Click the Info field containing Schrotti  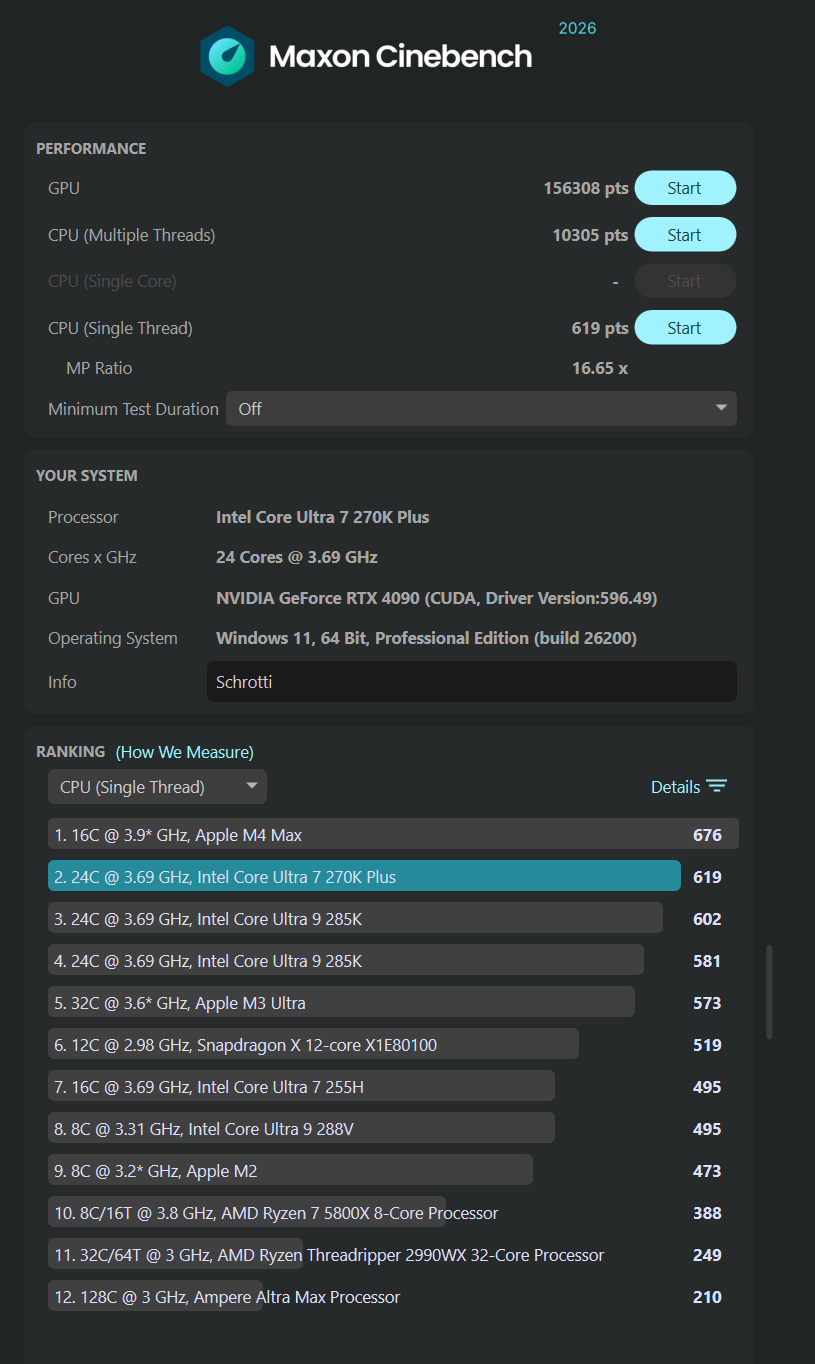coord(472,682)
